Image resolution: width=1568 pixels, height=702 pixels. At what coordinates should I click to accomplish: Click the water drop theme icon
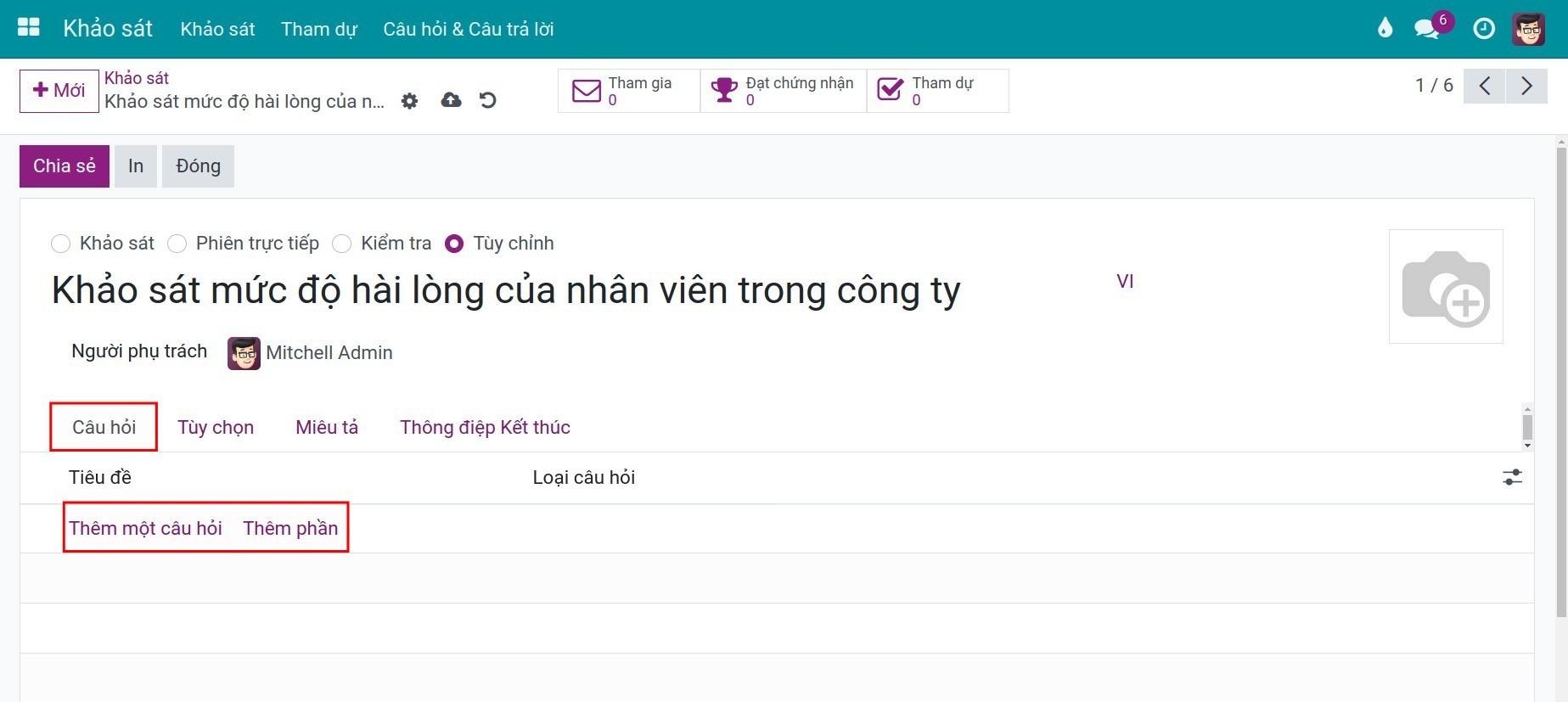1385,28
